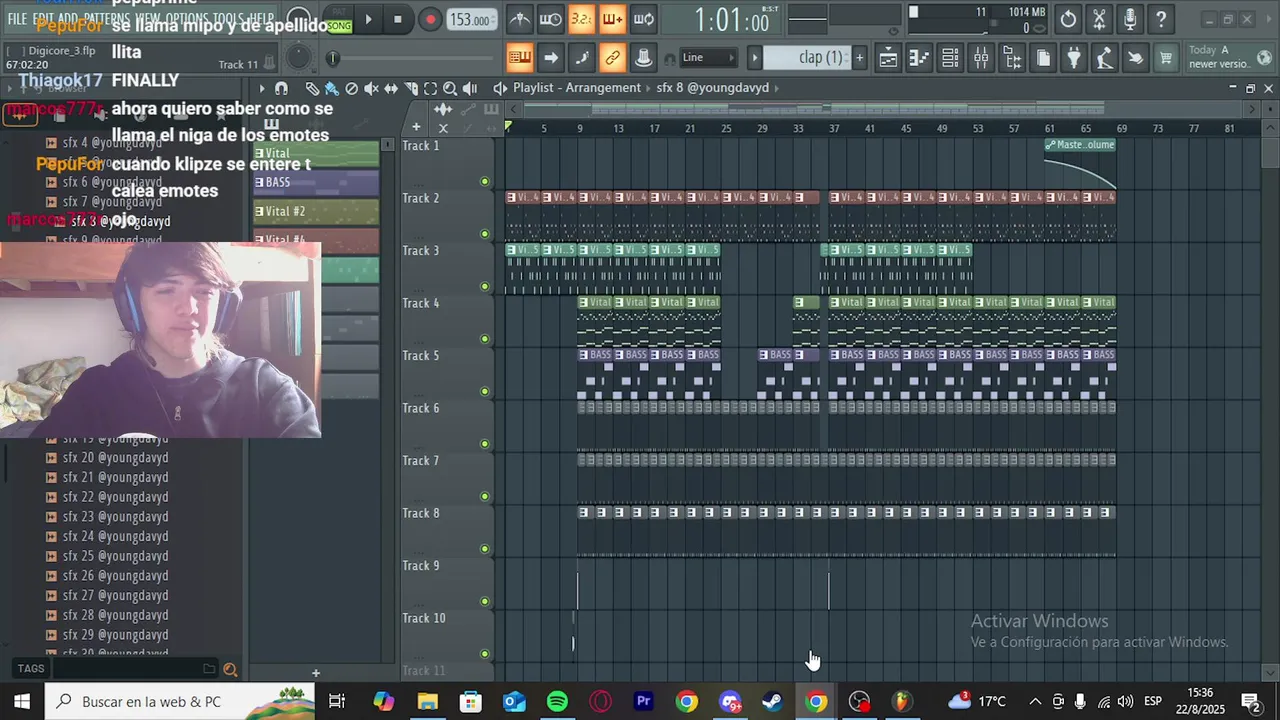
Task: Select sfx 24 @youngdavyd in browser
Action: (x=115, y=536)
